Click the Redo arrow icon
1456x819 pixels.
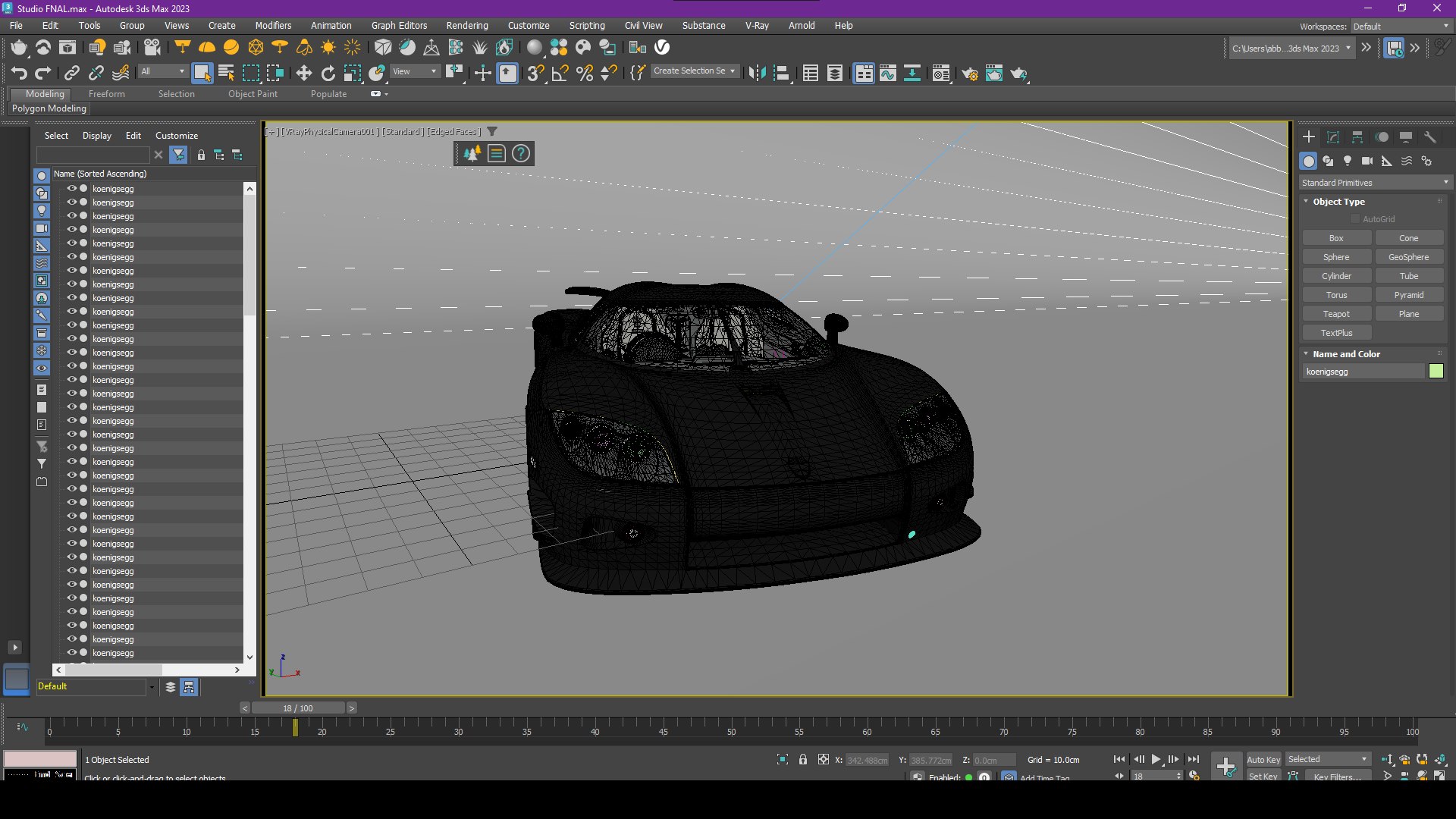pyautogui.click(x=43, y=74)
